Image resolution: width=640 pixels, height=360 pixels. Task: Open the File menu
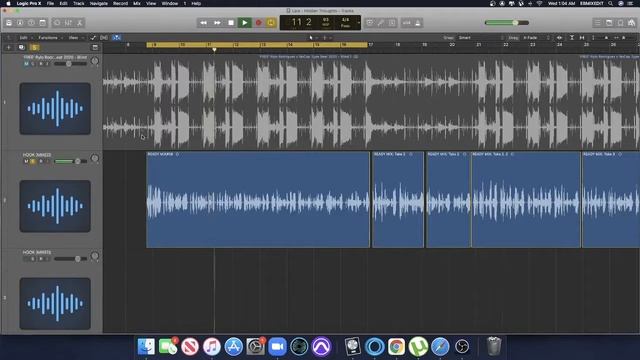pyautogui.click(x=50, y=3)
